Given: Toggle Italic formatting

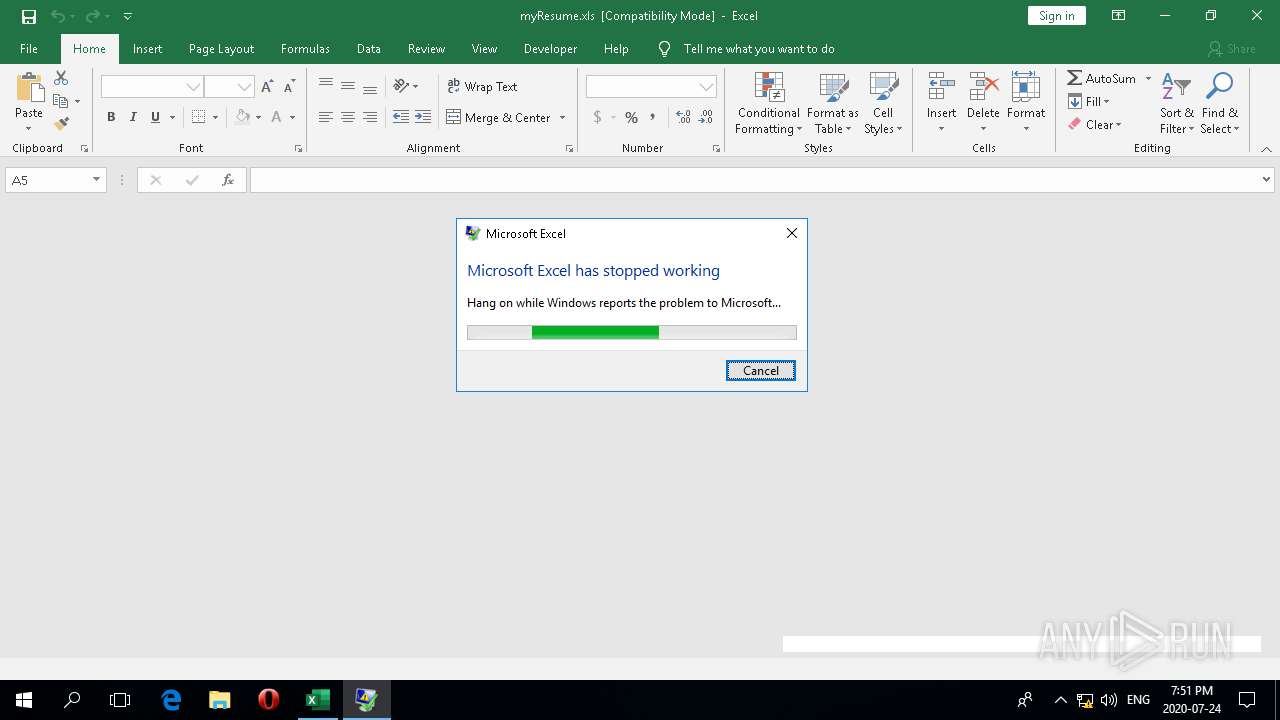Looking at the screenshot, I should 133,117.
